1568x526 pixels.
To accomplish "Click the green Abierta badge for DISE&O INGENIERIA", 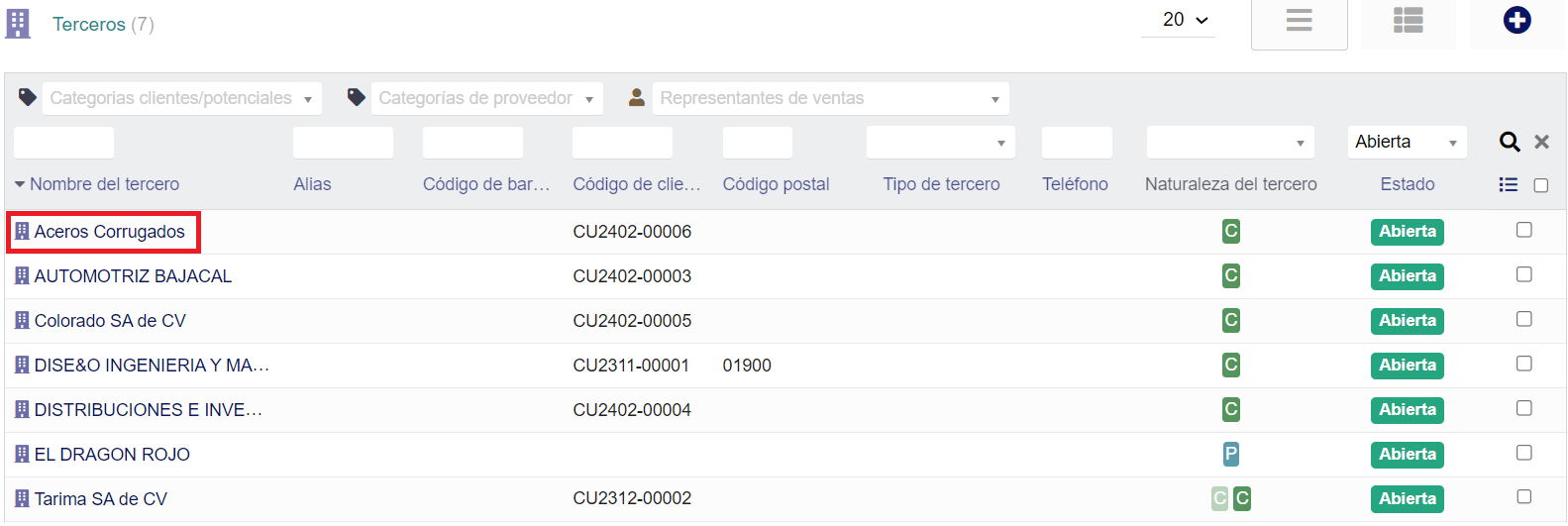I will click(1407, 366).
